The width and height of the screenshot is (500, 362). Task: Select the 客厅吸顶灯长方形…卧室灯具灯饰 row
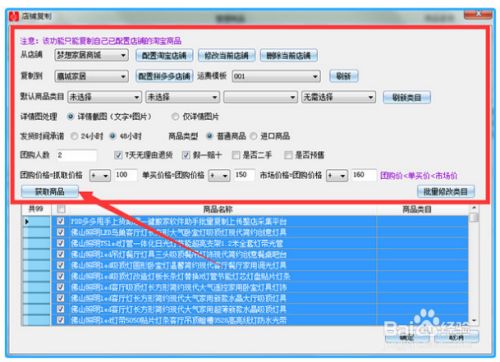tap(223, 287)
